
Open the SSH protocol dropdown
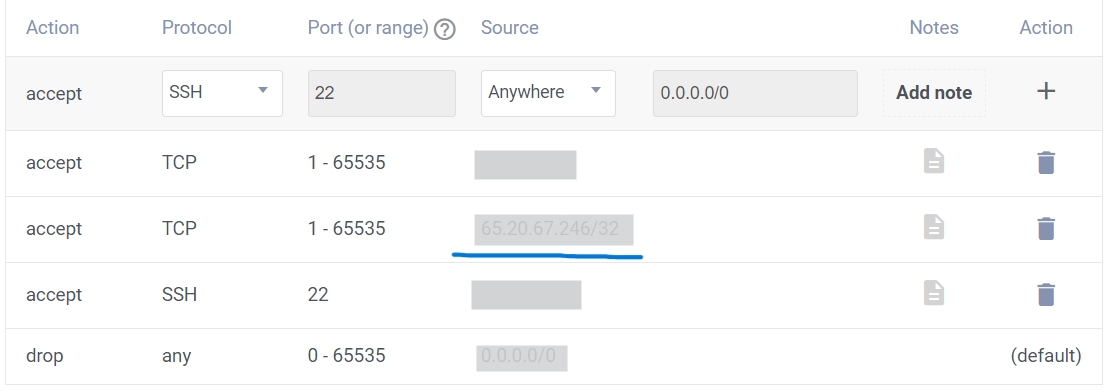point(222,93)
